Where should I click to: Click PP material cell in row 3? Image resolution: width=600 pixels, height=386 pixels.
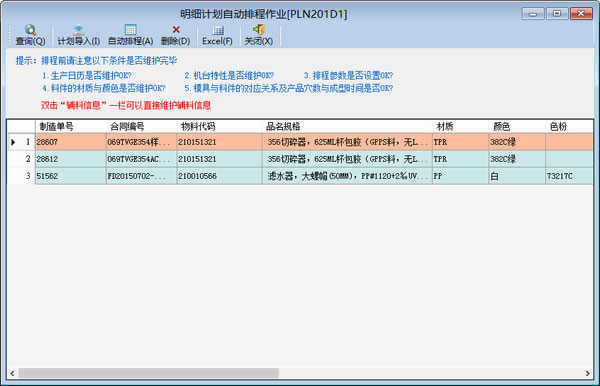(x=460, y=176)
